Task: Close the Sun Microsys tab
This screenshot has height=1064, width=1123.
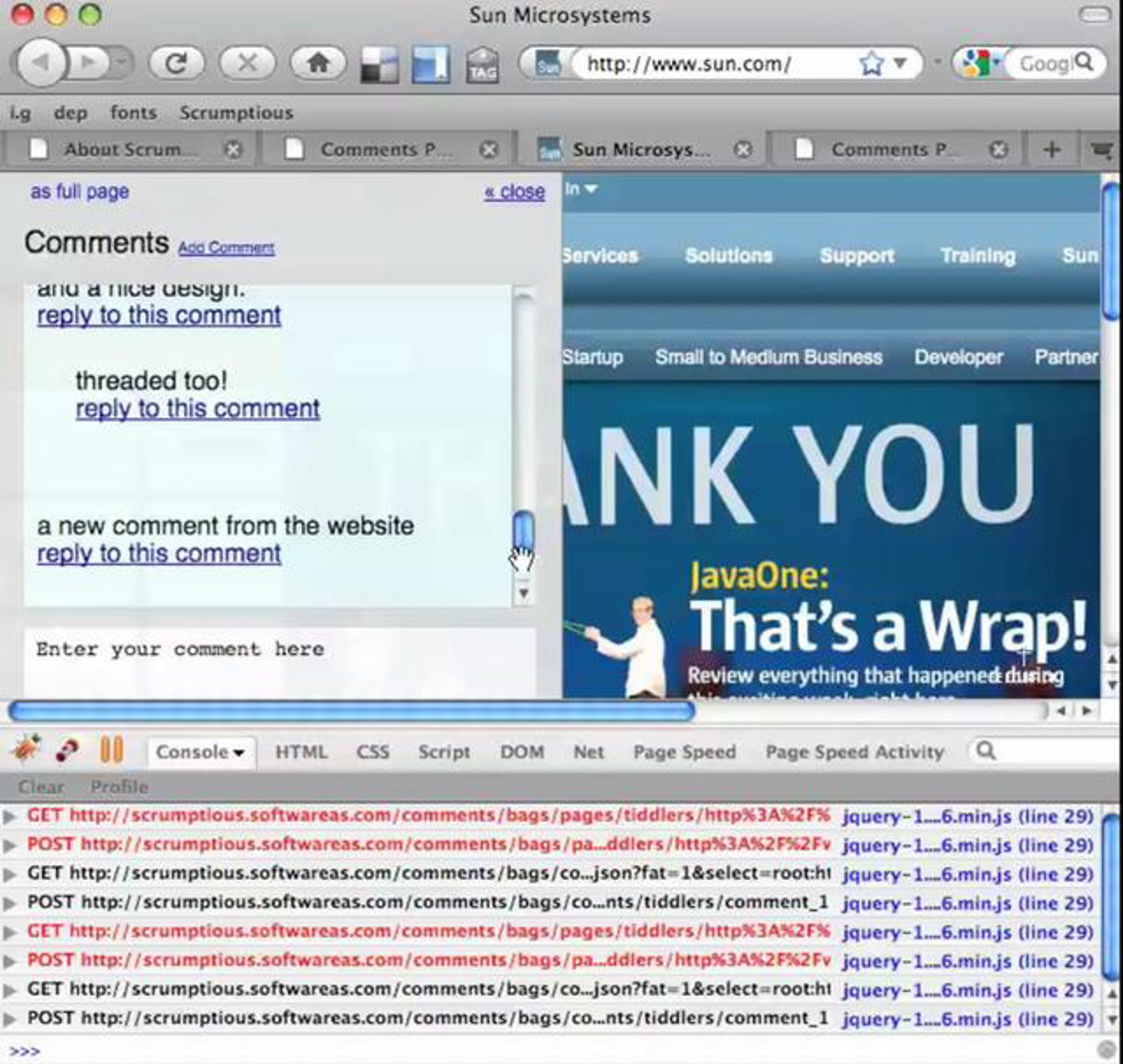Action: (x=743, y=149)
